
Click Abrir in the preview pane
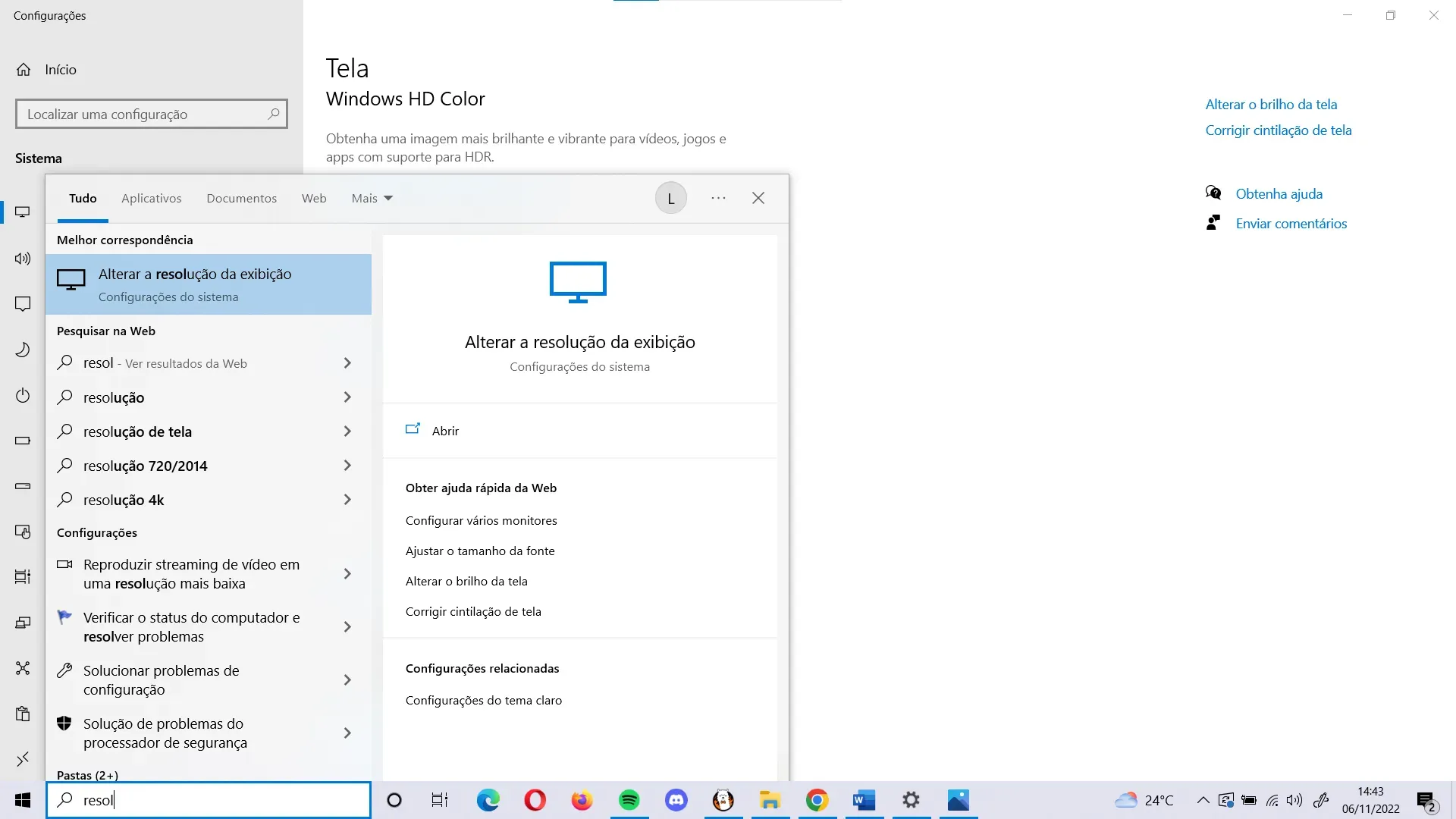[x=445, y=431]
